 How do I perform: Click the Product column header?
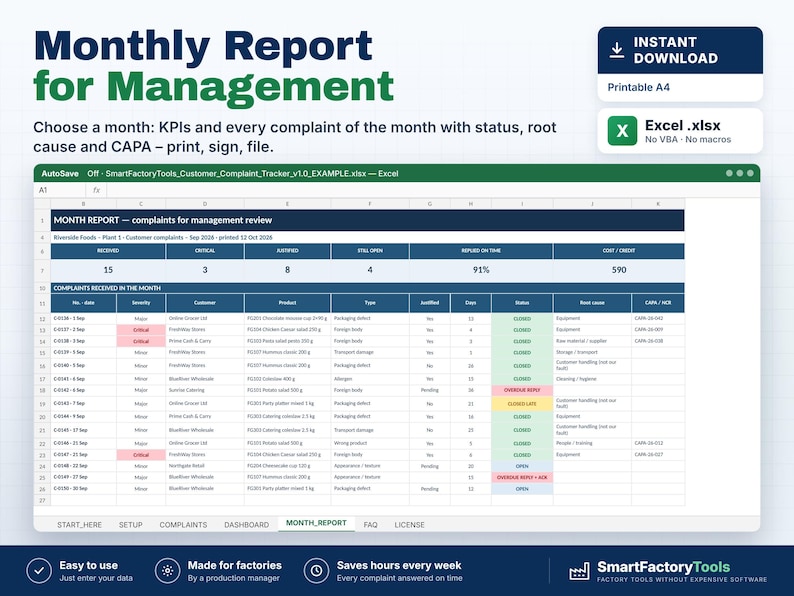[287, 303]
